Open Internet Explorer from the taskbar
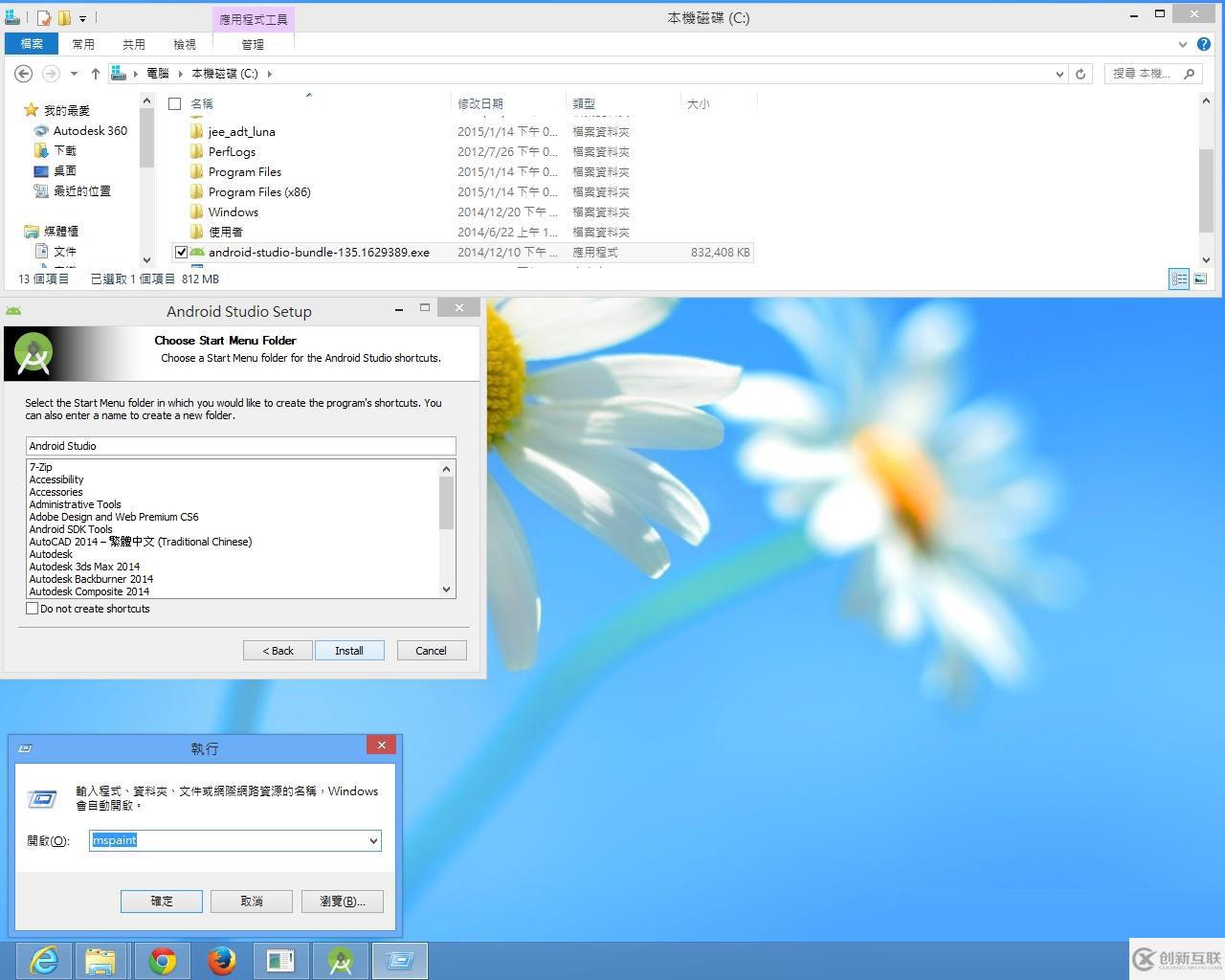 (x=43, y=961)
